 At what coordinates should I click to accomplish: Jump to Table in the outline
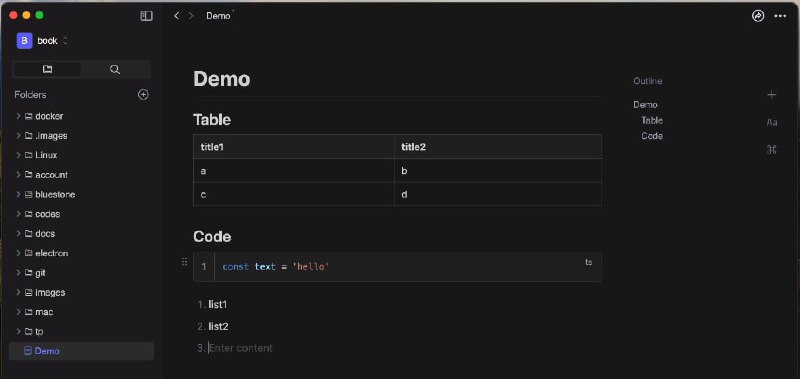[x=652, y=120]
